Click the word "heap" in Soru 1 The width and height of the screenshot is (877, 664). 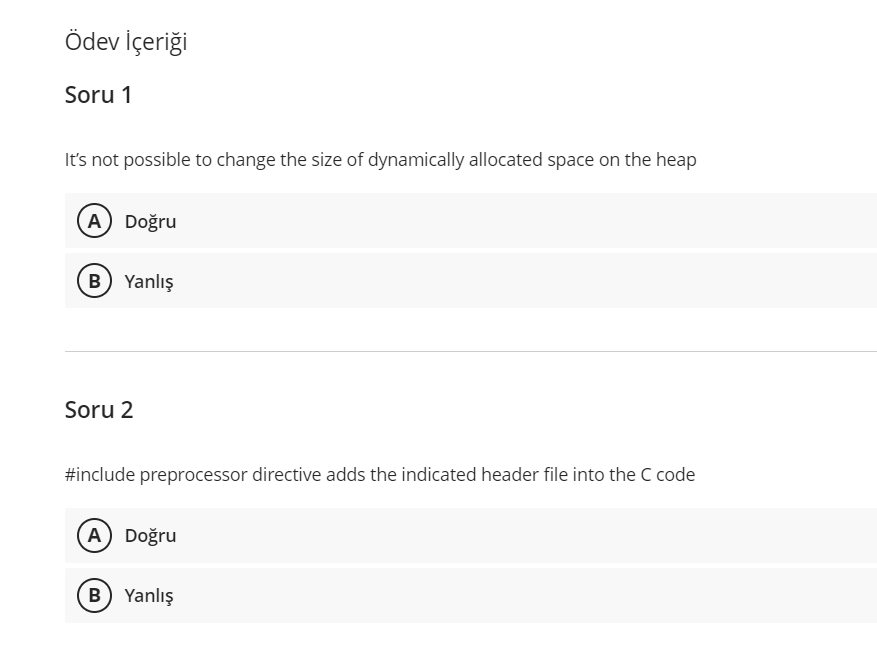pyautogui.click(x=676, y=160)
